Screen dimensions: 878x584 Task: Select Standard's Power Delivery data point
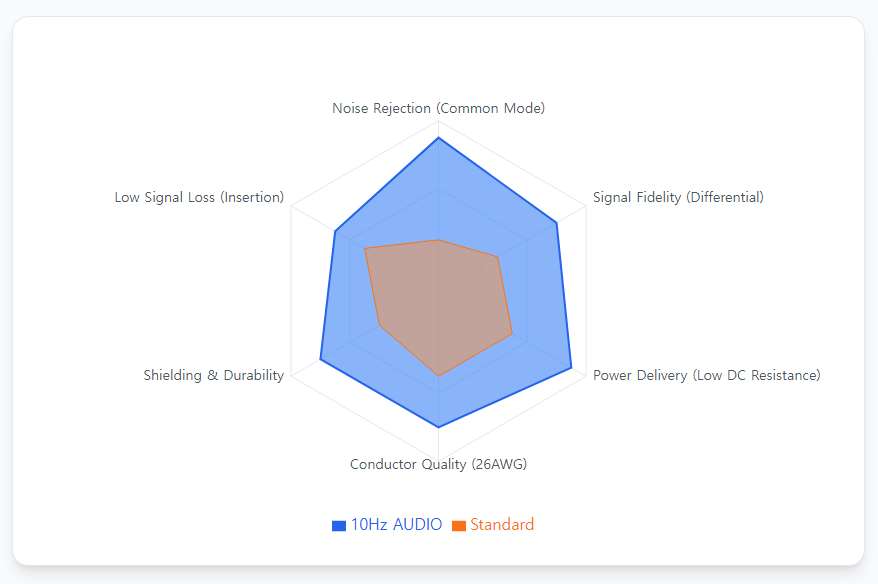click(512, 334)
